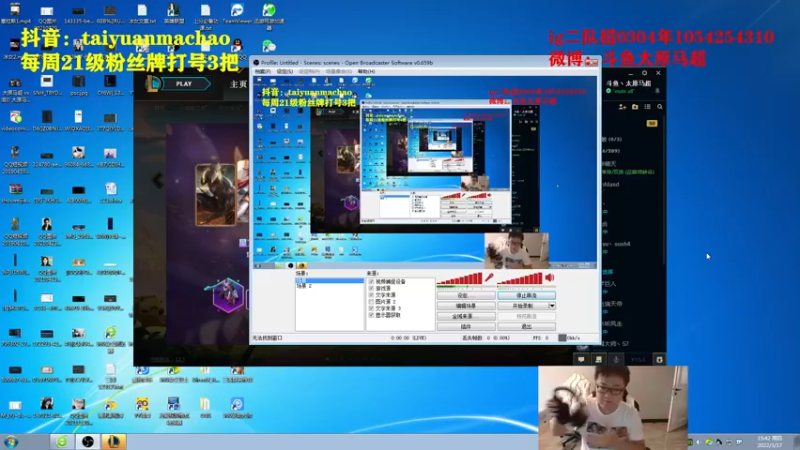This screenshot has width=800, height=450.
Task: Toggle the 文字来源 3 source checkbox
Action: point(371,308)
